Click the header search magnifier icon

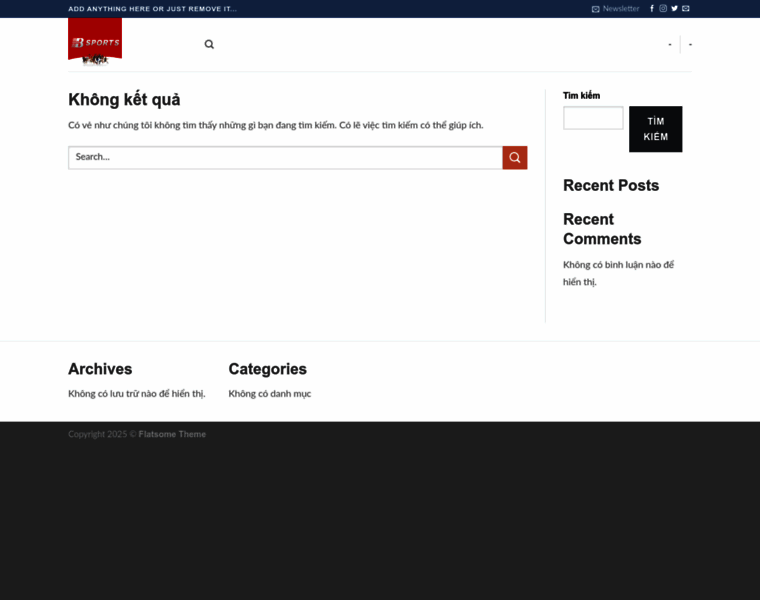coord(209,44)
